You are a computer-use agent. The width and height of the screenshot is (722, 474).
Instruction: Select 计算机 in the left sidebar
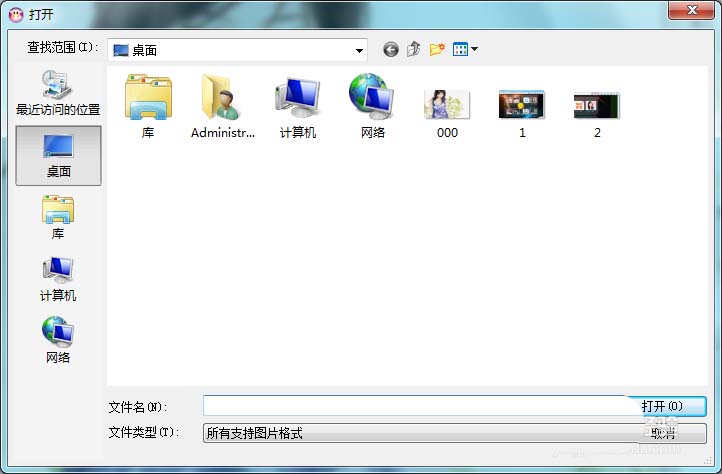pyautogui.click(x=58, y=279)
